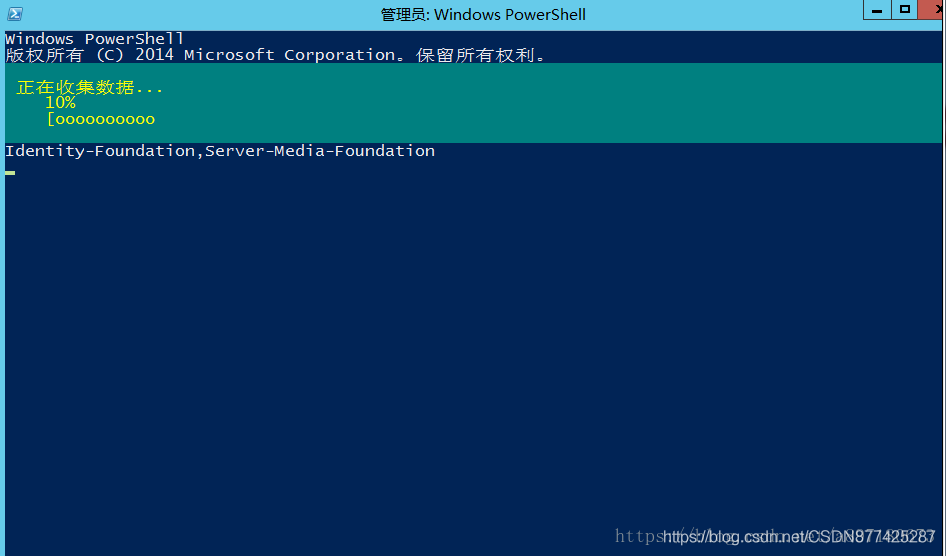Click the 2014 year in copyright line
946x556 pixels.
click(154, 55)
